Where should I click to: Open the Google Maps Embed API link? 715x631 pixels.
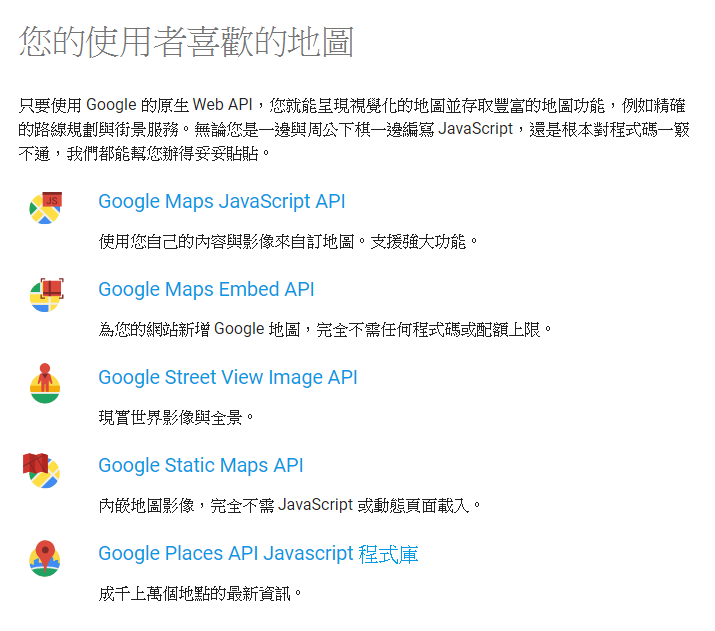point(206,290)
